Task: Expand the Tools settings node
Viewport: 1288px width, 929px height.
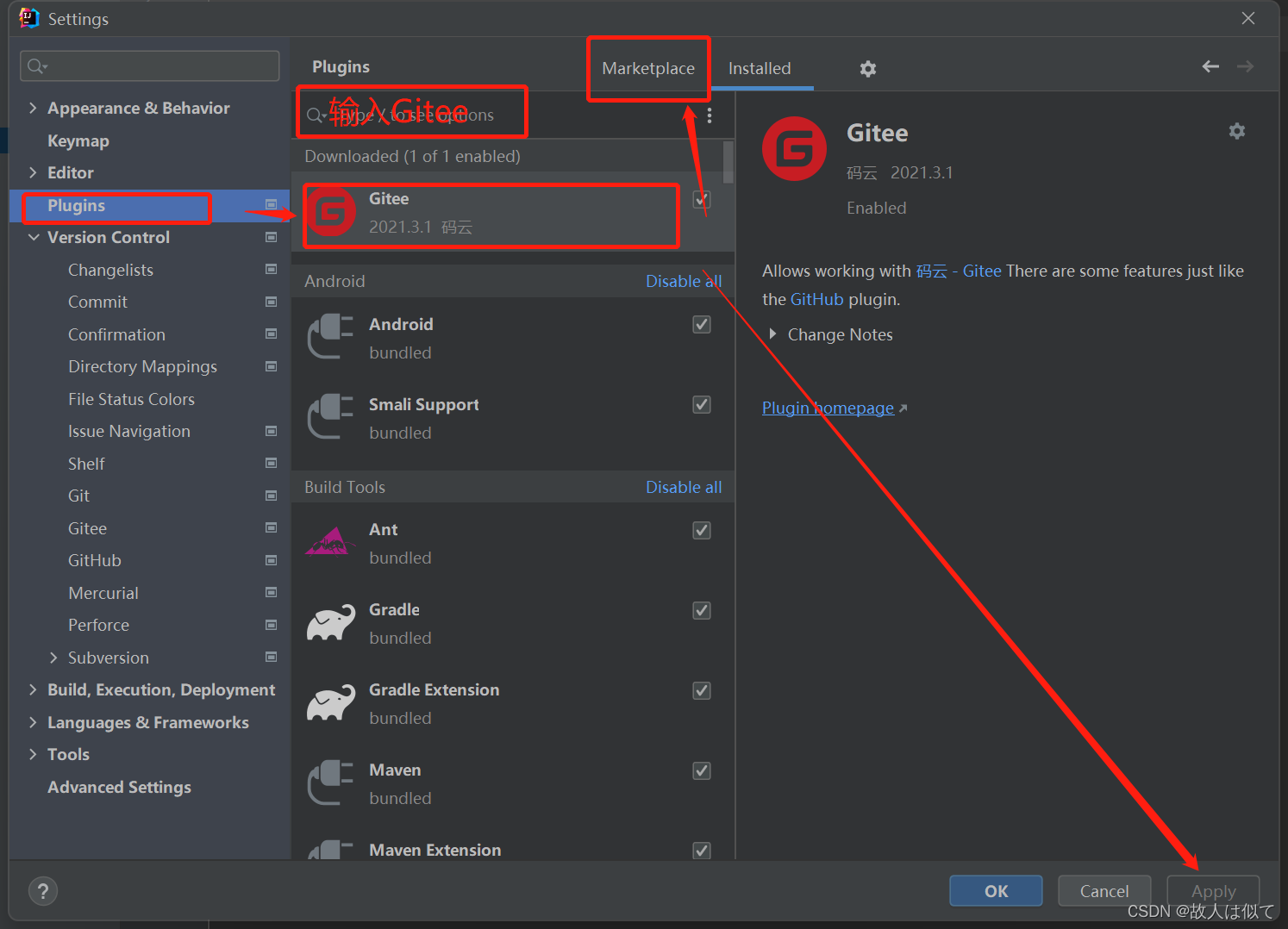Action: 33,754
